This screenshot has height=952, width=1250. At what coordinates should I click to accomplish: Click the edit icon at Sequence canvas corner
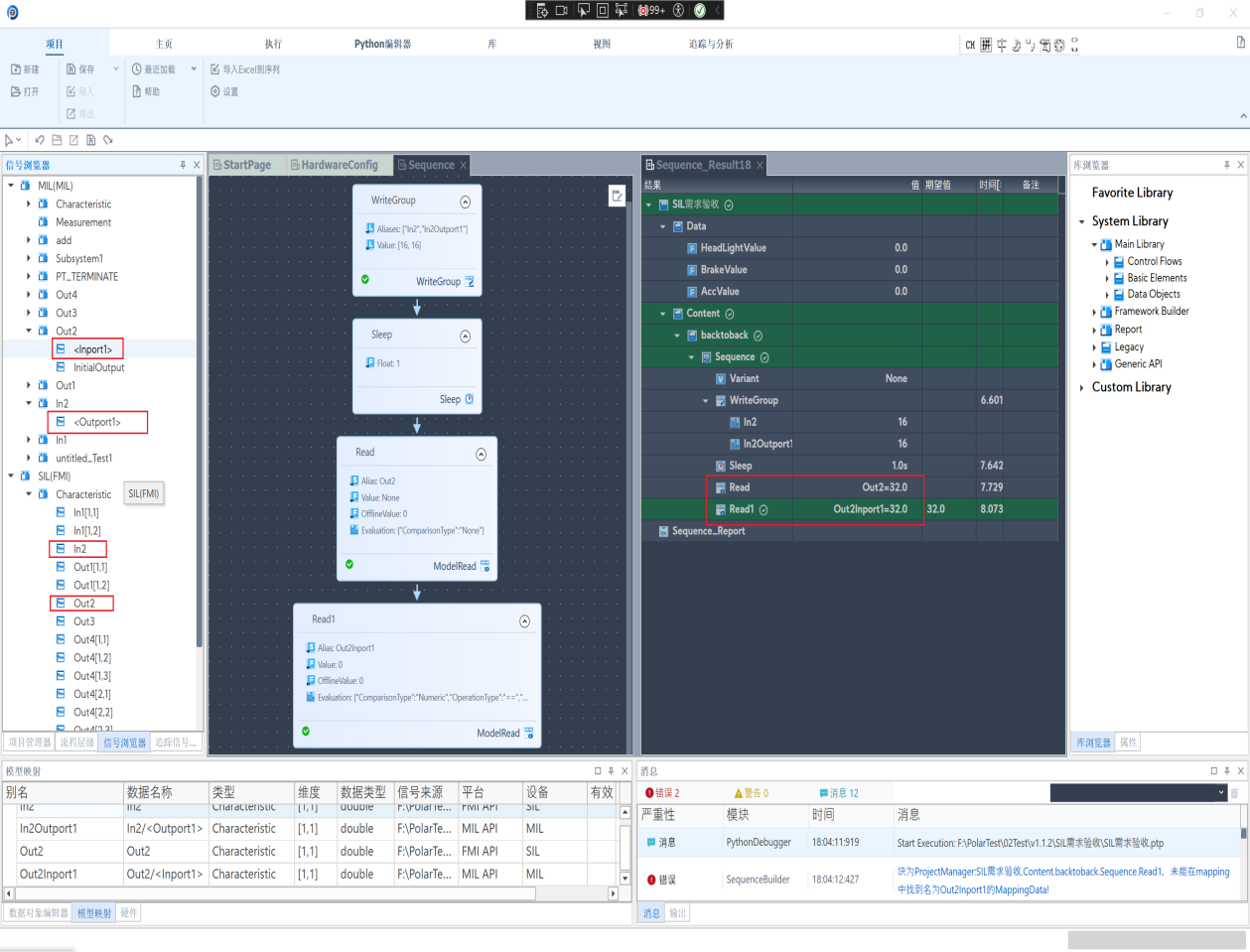click(x=617, y=196)
